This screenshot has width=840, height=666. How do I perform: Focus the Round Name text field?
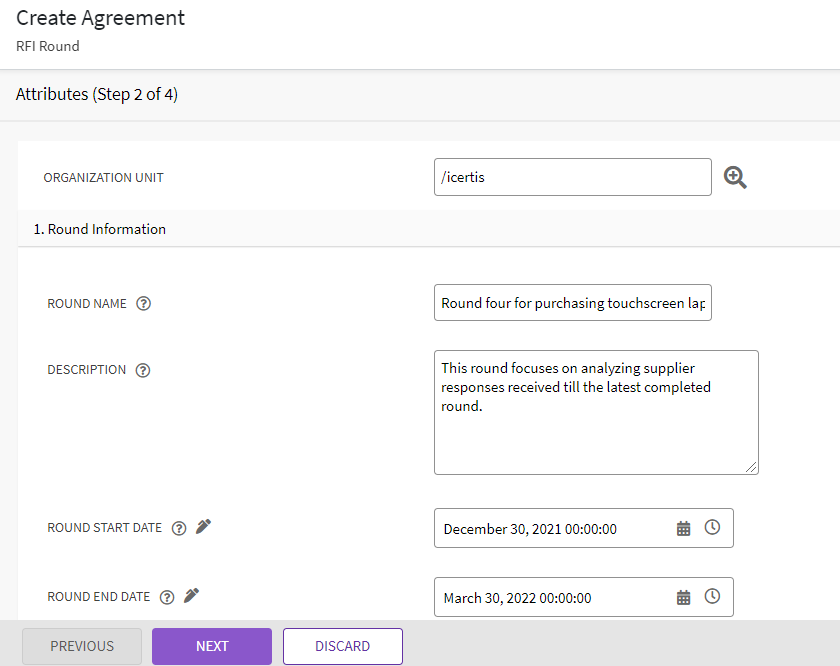[572, 303]
